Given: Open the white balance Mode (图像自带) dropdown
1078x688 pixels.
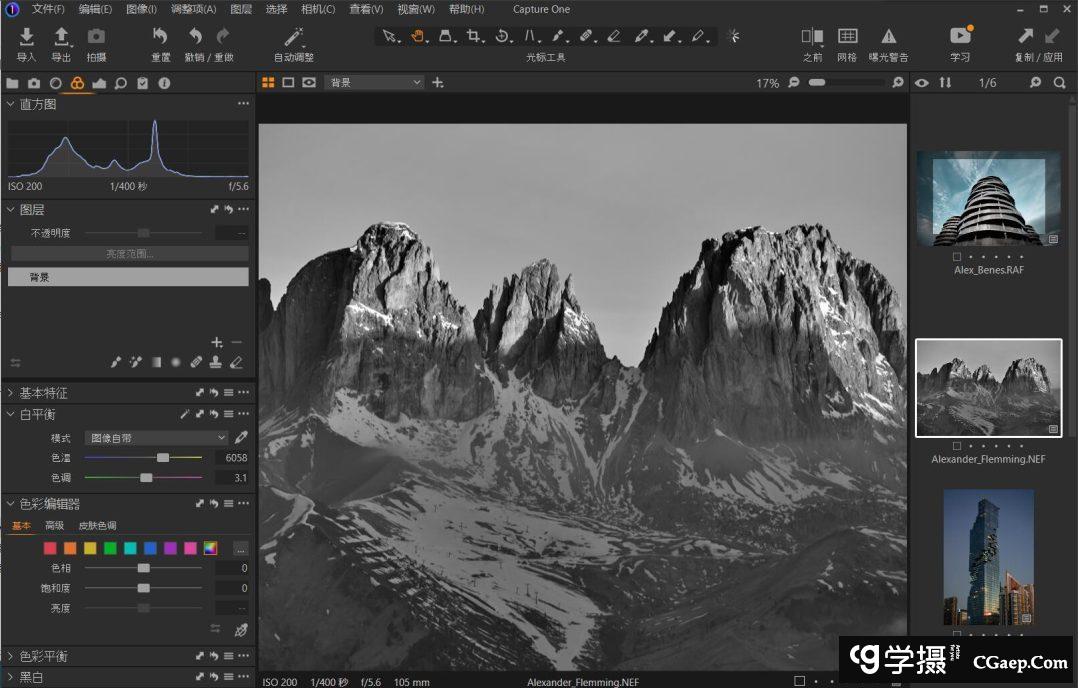Looking at the screenshot, I should pyautogui.click(x=156, y=438).
